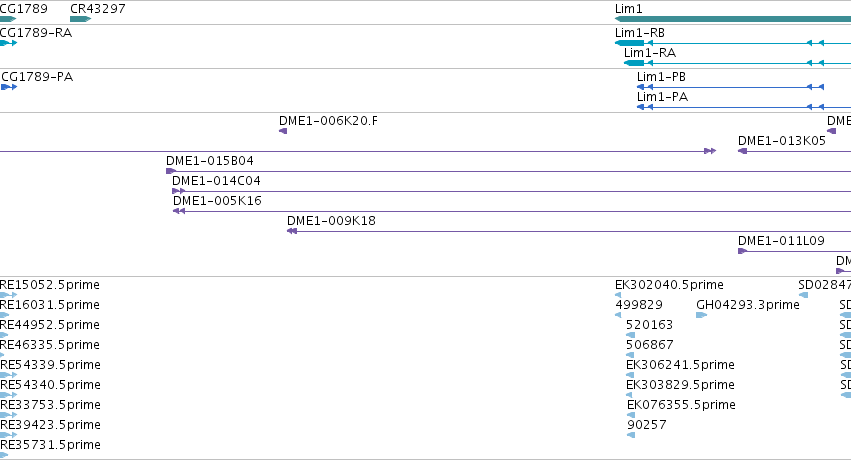Screen dimensions: 851x460
Task: Click the DME1-011L09 arrow glyph
Action: coord(742,251)
